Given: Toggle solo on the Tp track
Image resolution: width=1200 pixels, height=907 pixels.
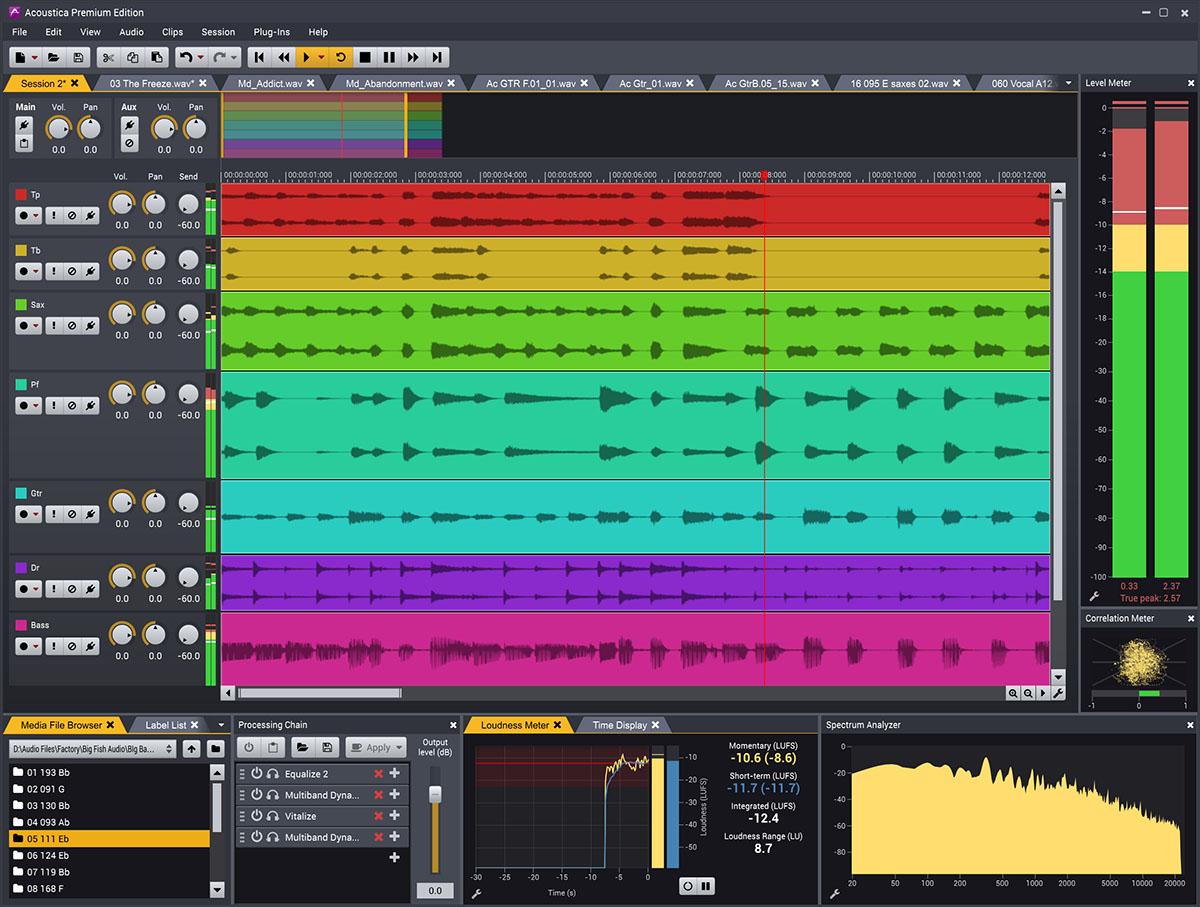Looking at the screenshot, I should pyautogui.click(x=54, y=215).
